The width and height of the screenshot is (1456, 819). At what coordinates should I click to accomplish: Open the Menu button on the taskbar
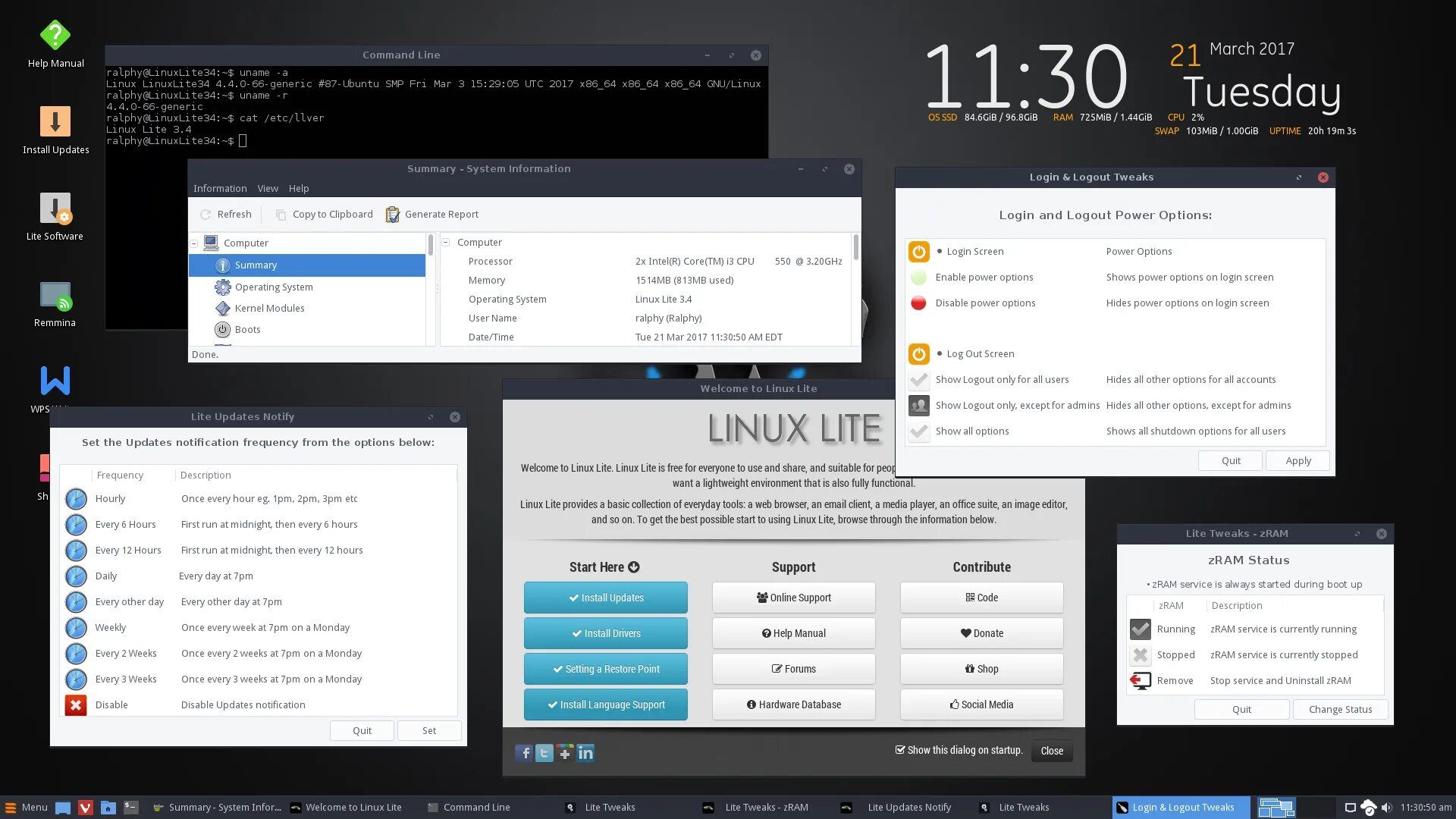point(27,808)
